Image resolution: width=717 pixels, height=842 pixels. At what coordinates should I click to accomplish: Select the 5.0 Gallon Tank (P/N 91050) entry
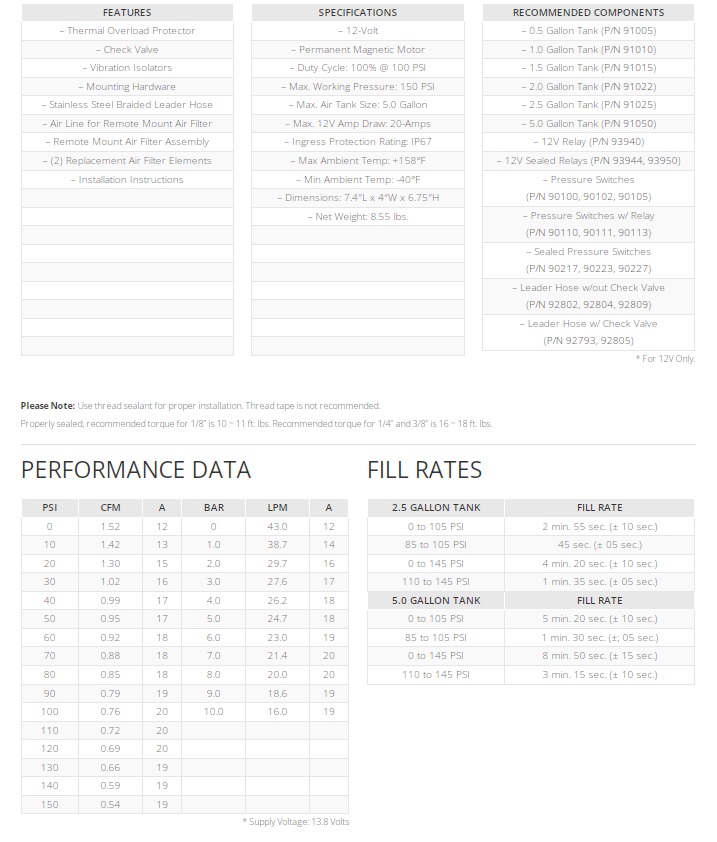[588, 123]
